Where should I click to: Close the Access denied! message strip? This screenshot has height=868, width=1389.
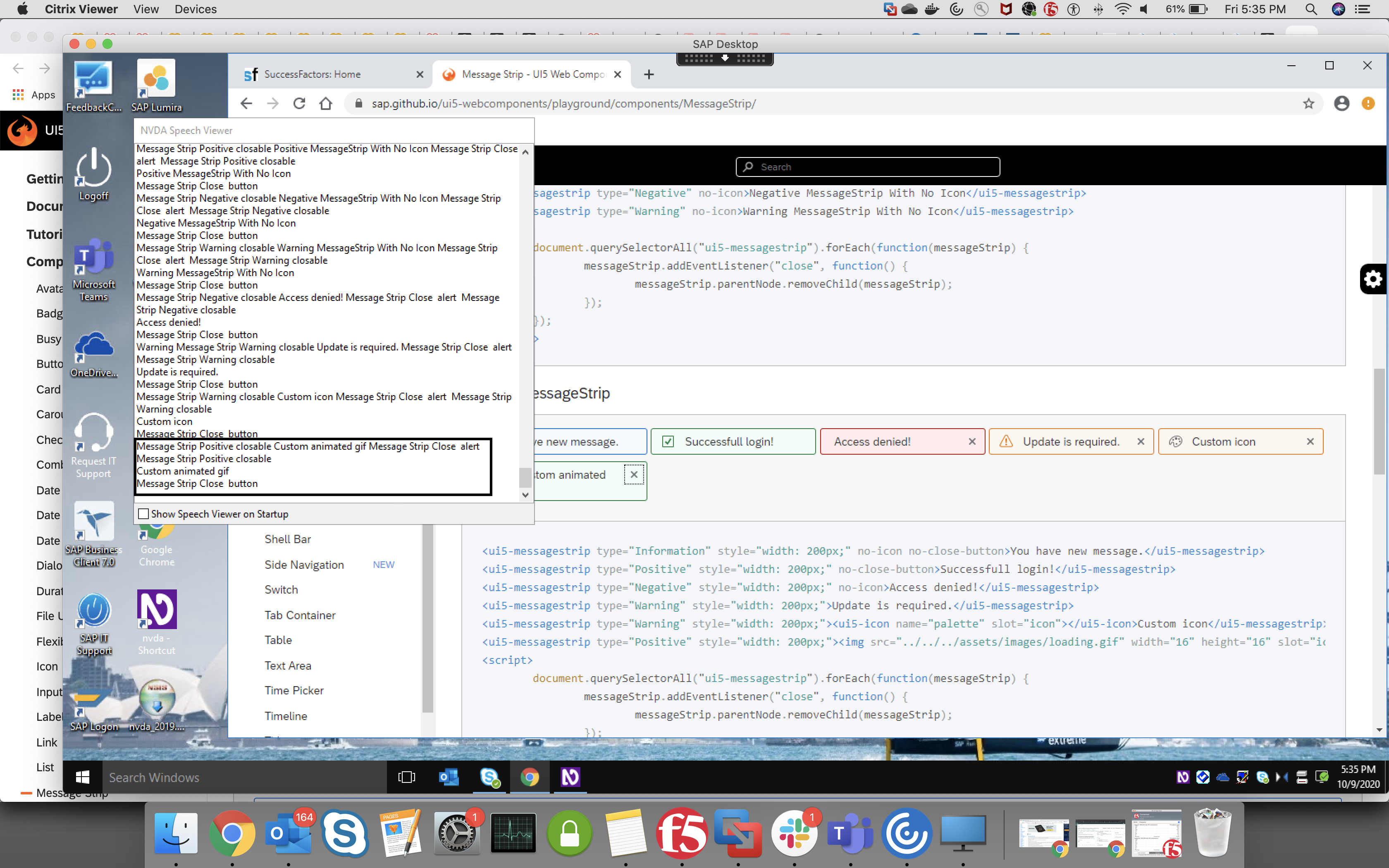[972, 441]
